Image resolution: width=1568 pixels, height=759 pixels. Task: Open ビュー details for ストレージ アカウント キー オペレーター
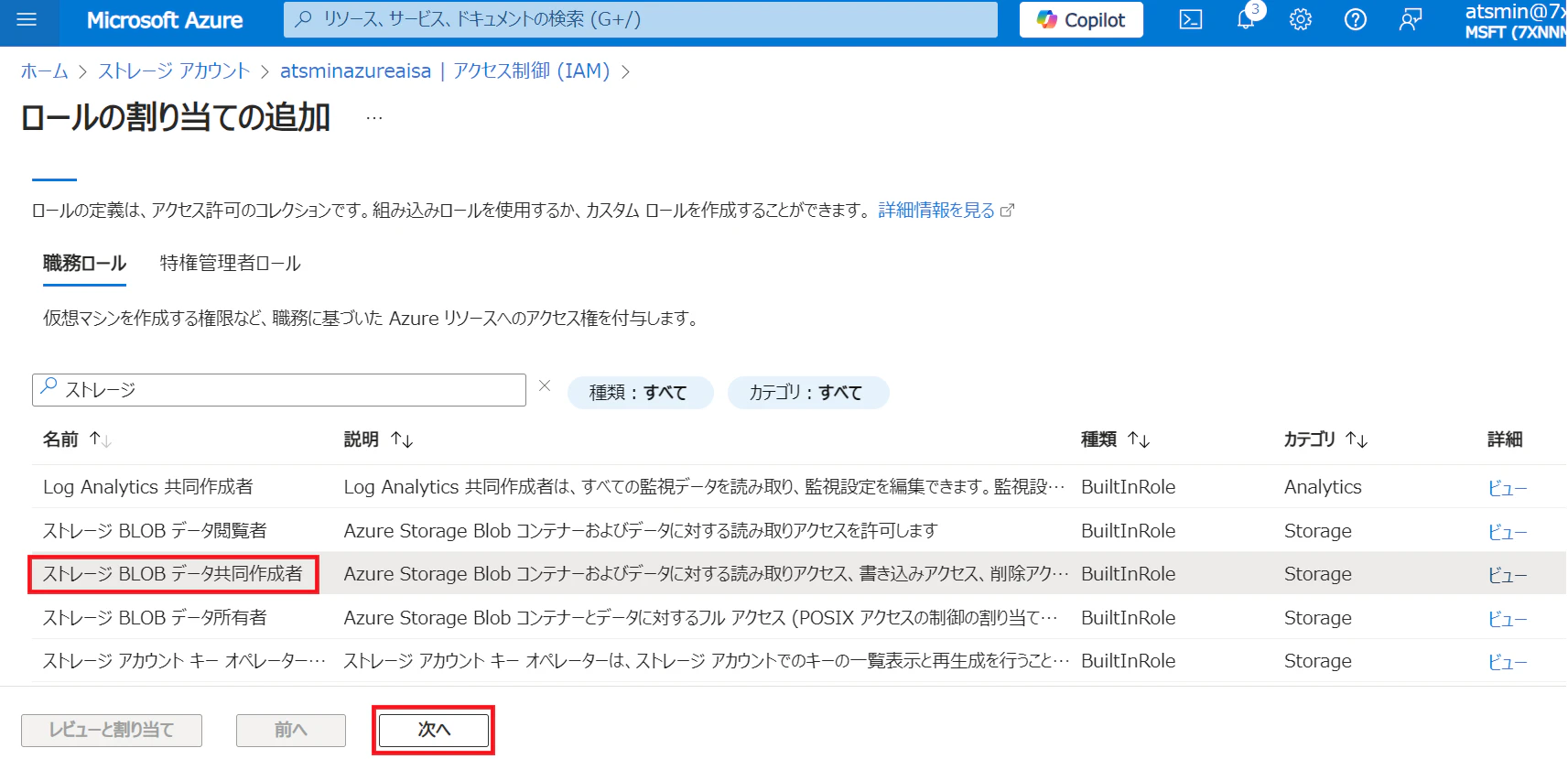(x=1507, y=662)
